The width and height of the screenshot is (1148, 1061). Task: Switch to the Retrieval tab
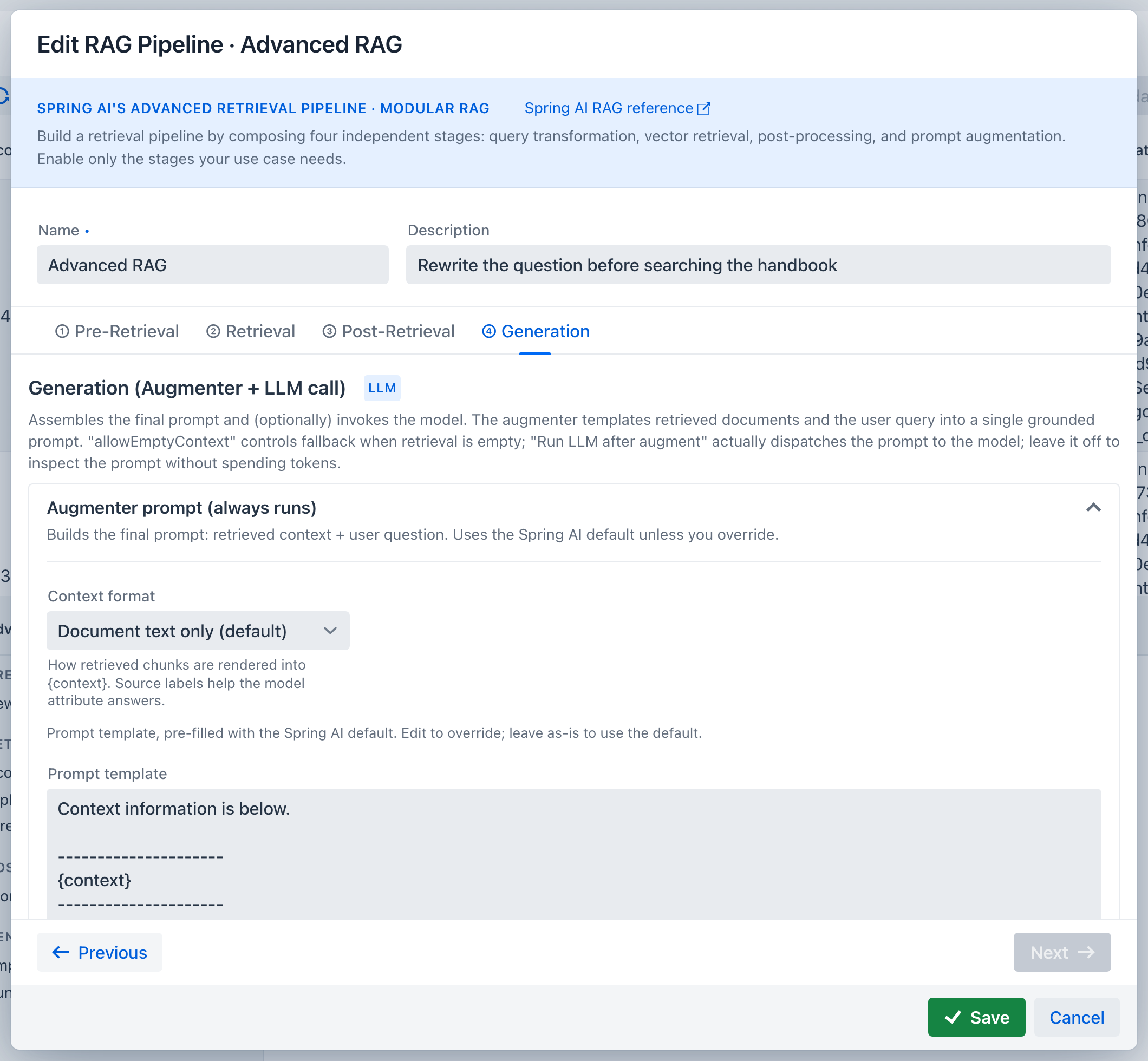point(251,331)
